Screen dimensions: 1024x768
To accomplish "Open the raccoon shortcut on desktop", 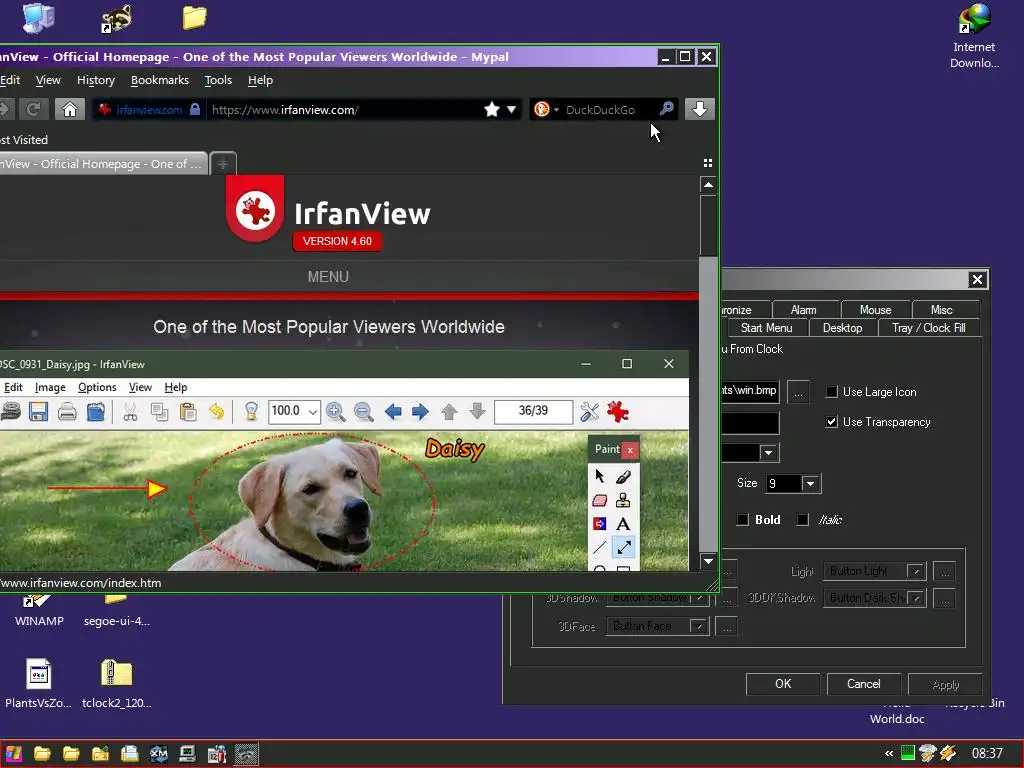I will pos(116,18).
